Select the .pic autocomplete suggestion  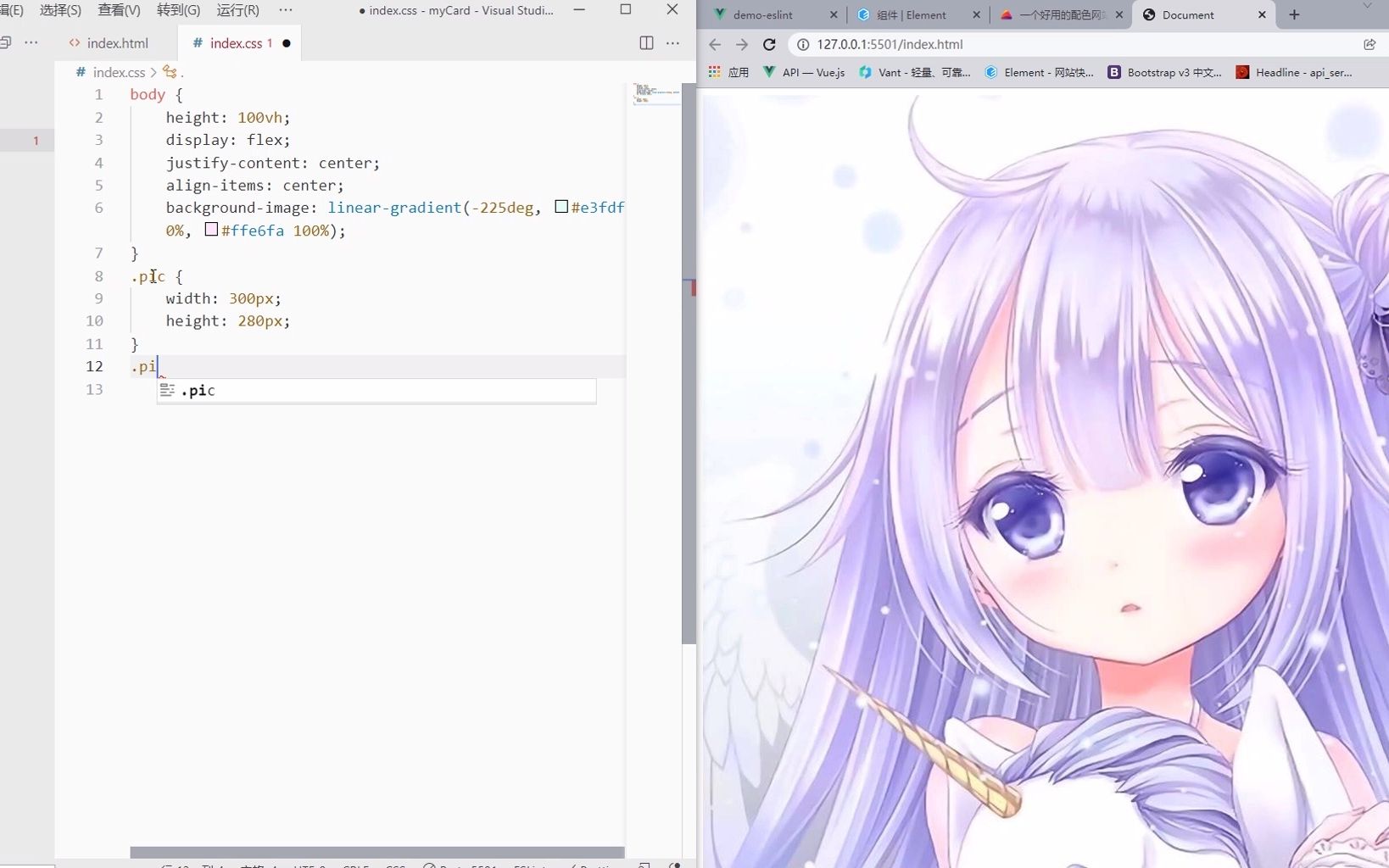(x=199, y=391)
